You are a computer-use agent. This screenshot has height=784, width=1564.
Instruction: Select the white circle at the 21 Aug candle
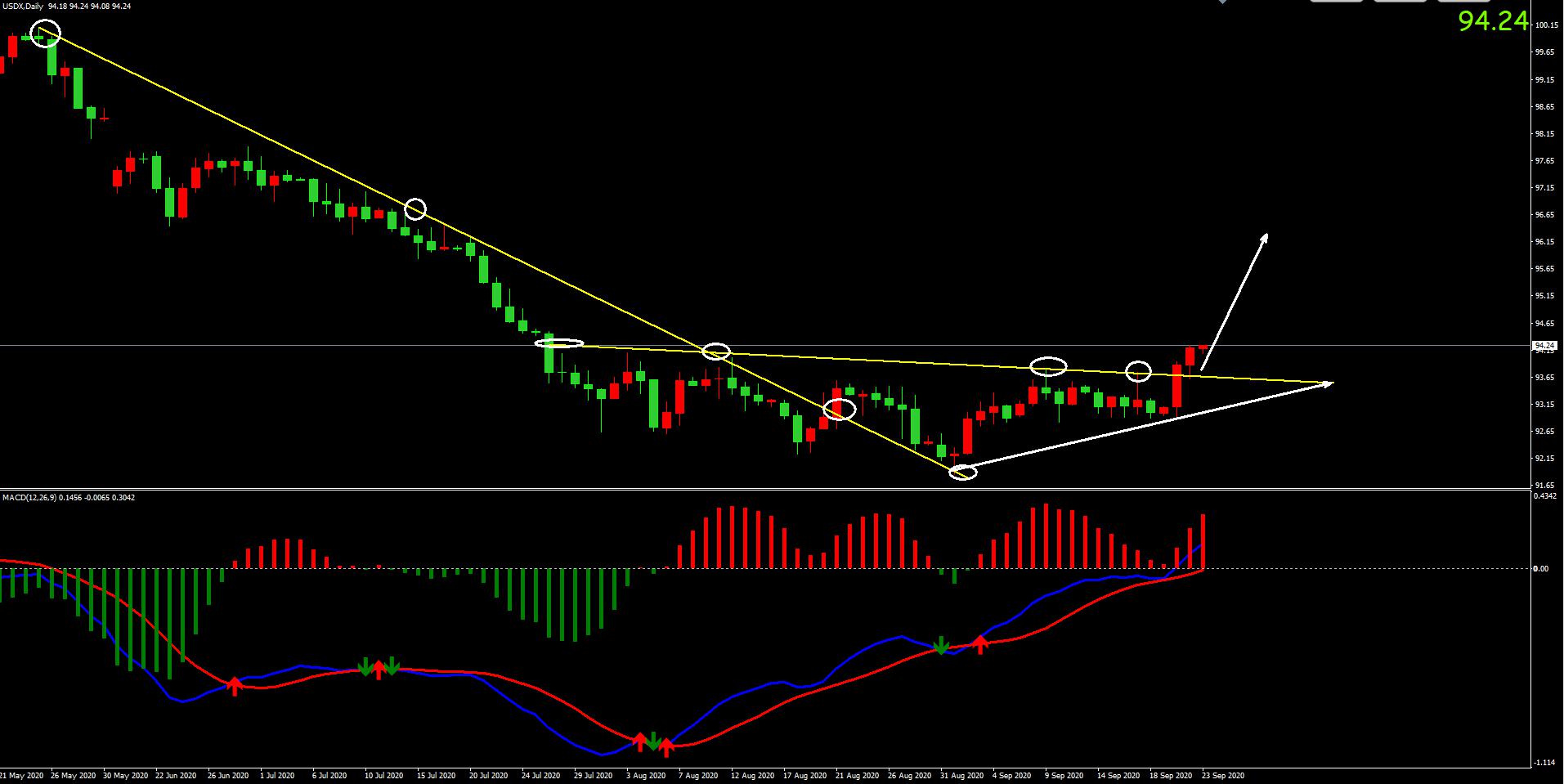pyautogui.click(x=839, y=409)
